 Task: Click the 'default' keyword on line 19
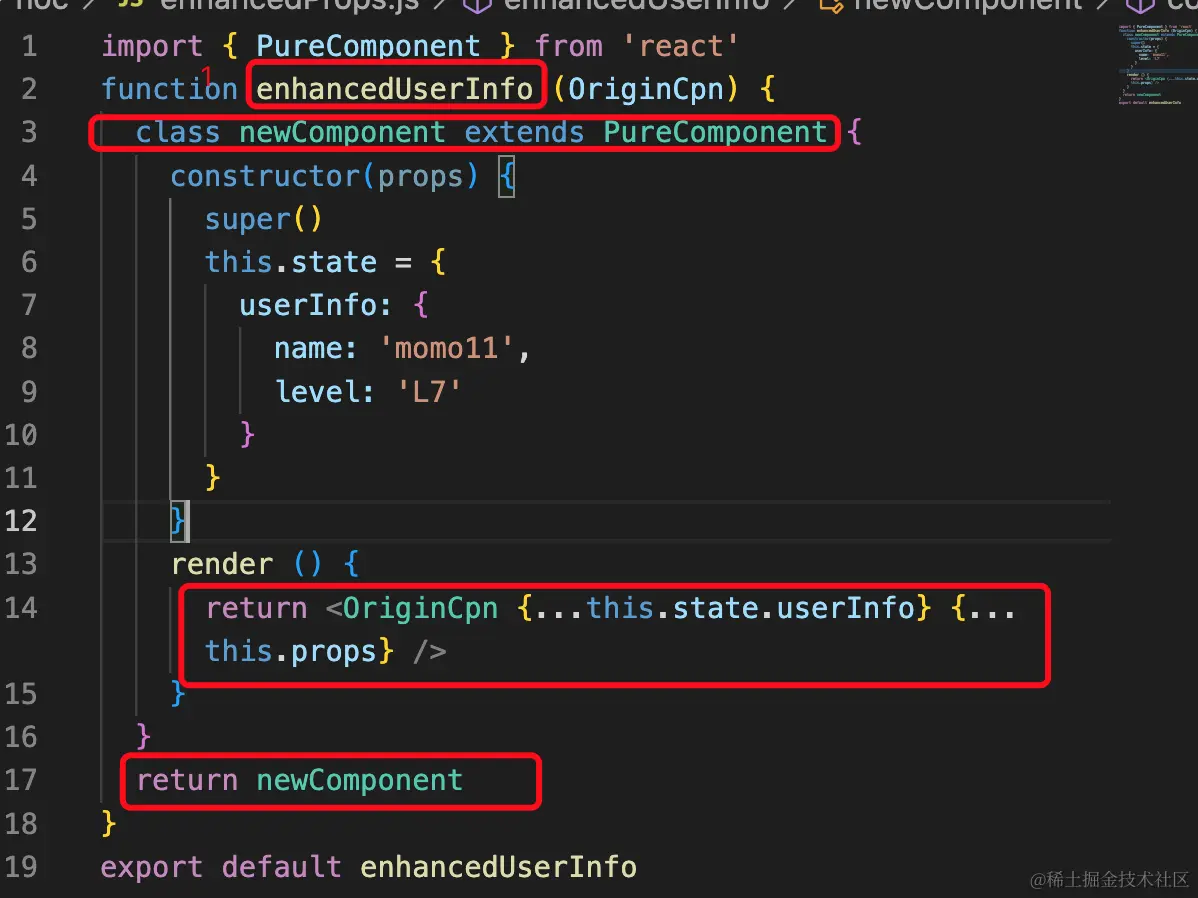pyautogui.click(x=281, y=867)
